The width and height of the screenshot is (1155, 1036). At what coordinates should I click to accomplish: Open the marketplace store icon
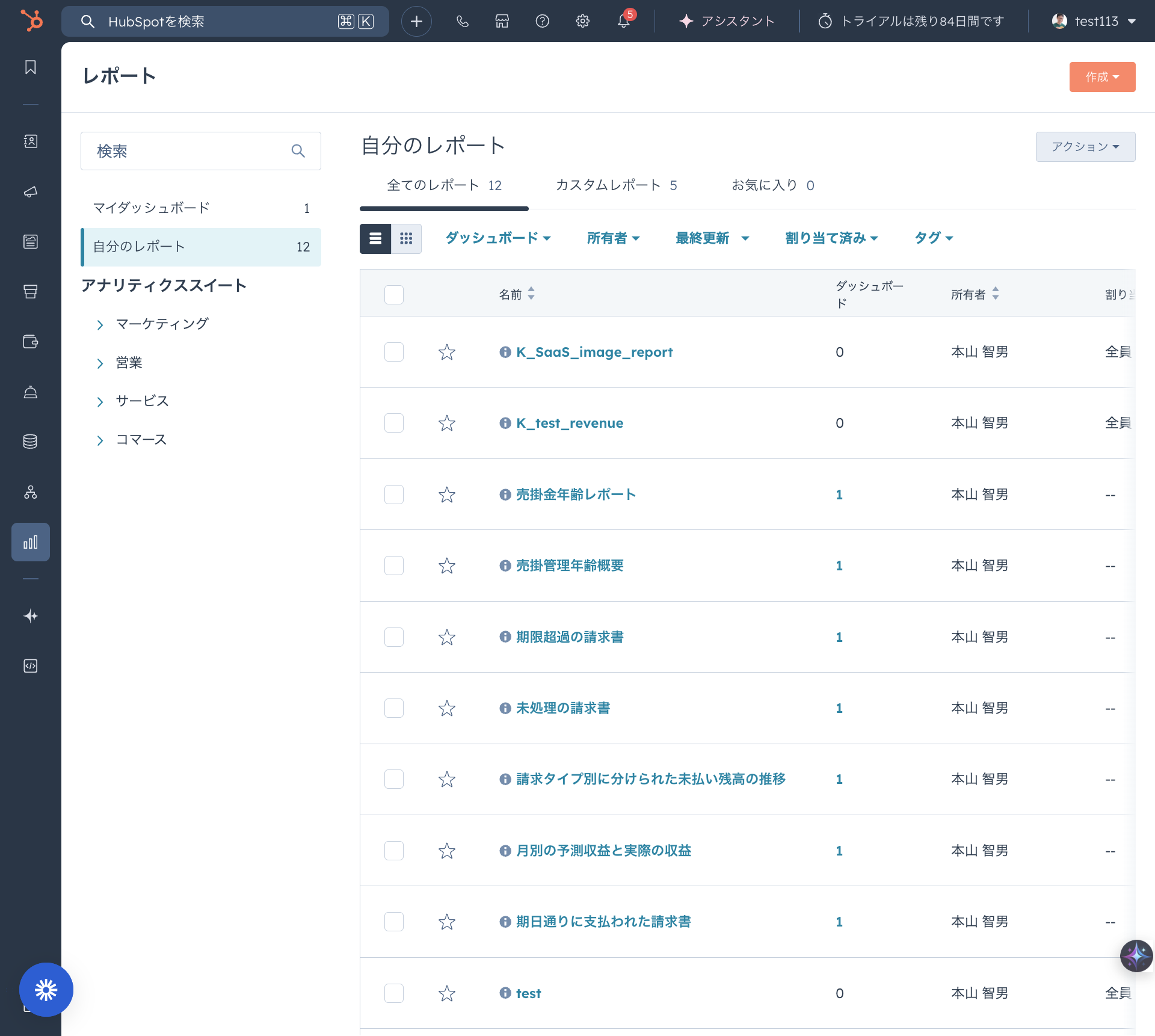[502, 21]
